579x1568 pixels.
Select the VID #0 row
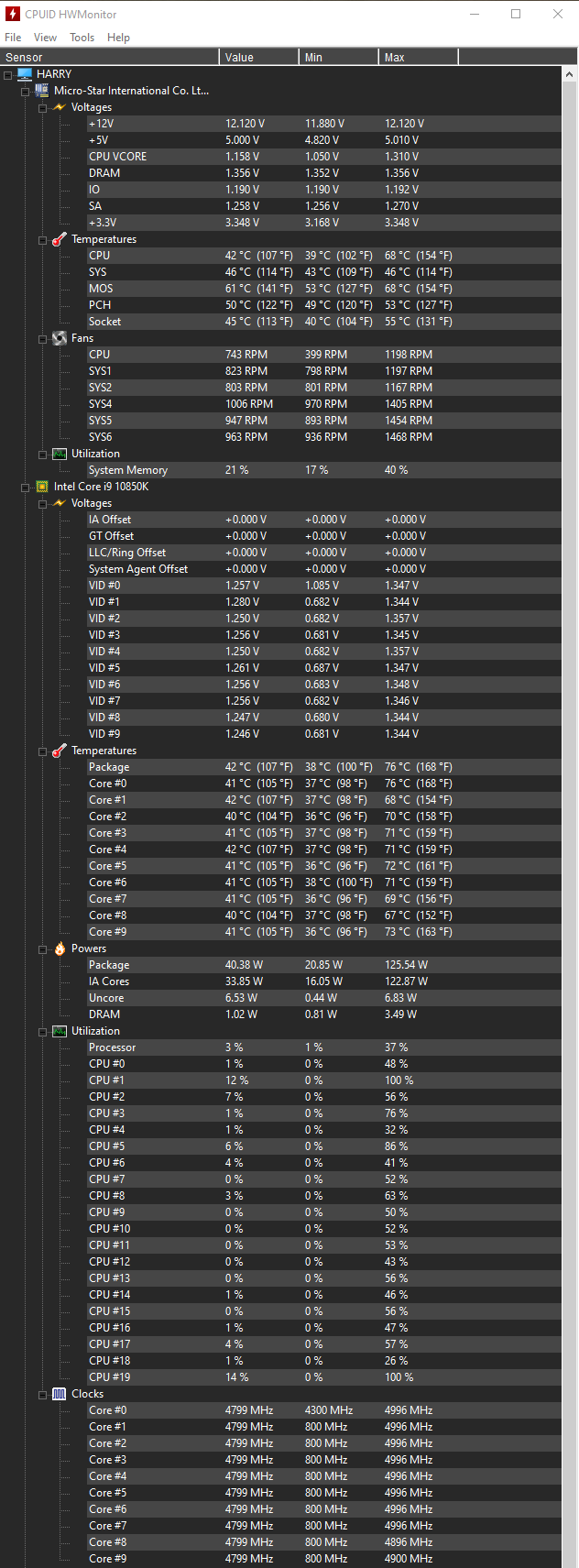coord(324,586)
